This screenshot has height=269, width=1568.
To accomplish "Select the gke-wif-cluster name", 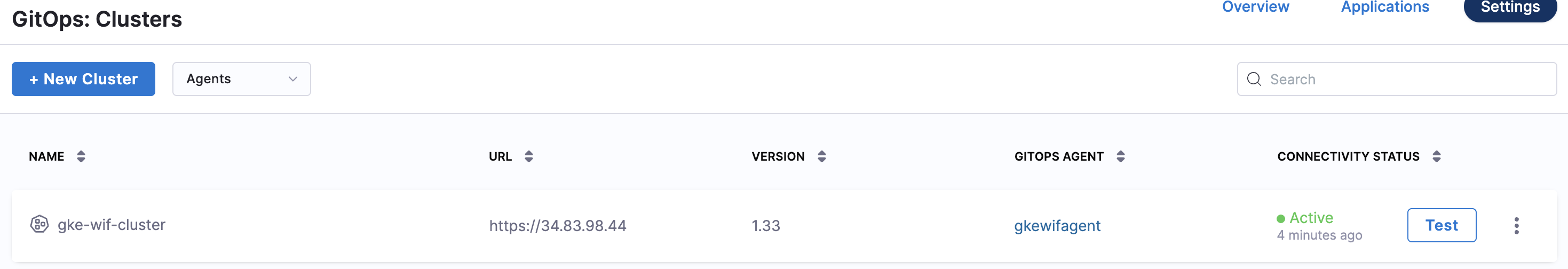I will [112, 225].
